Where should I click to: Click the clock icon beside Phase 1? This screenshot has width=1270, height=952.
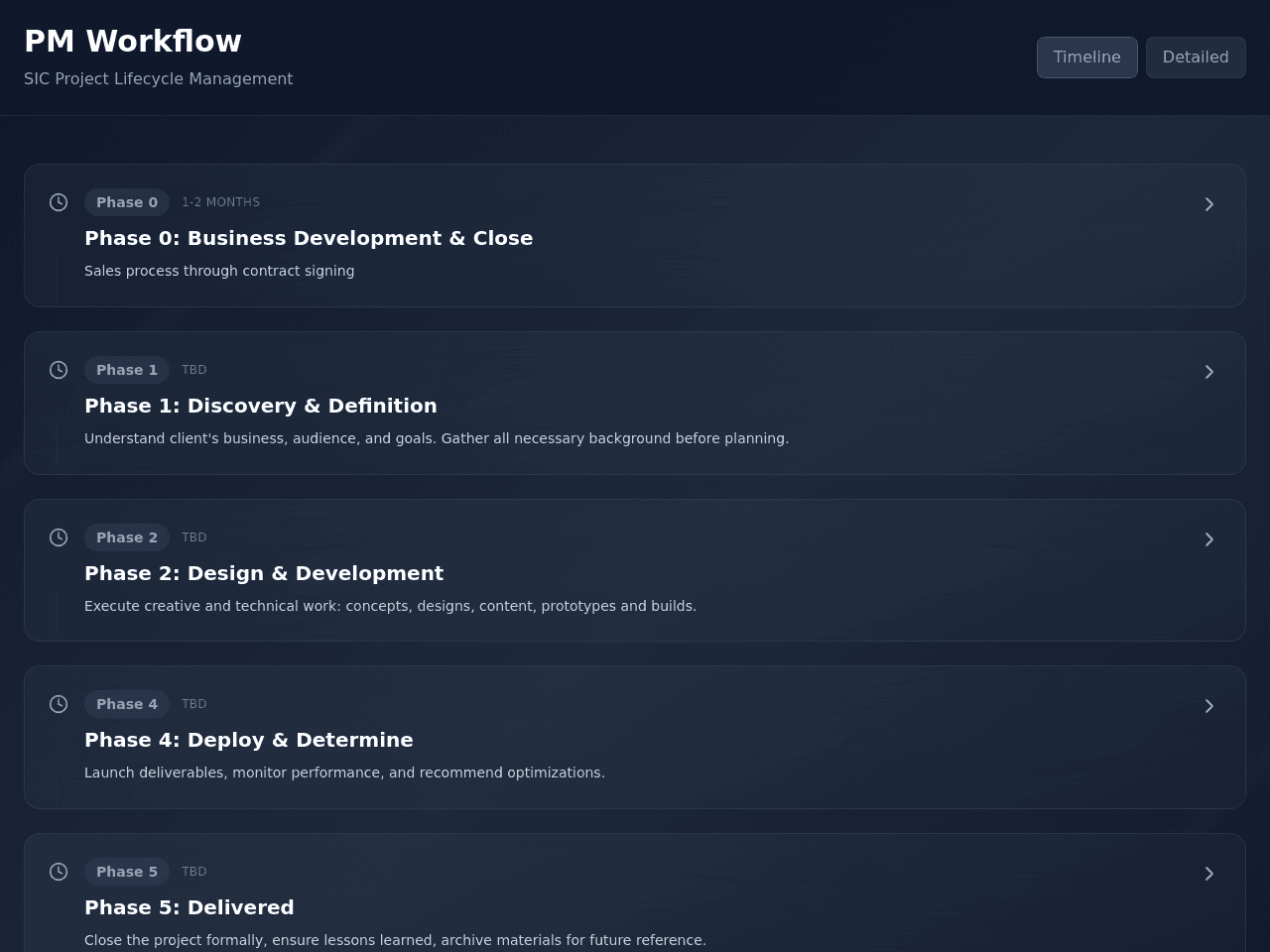(x=59, y=370)
